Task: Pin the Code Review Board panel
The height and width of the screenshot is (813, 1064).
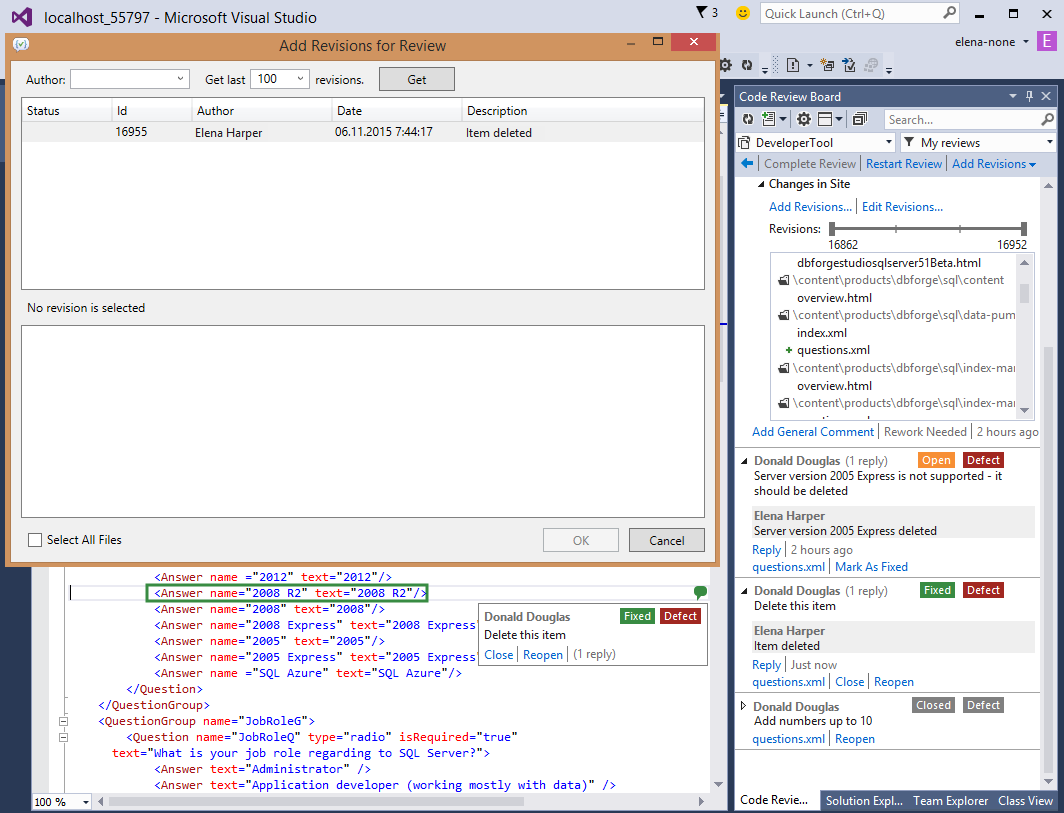Action: tap(1030, 97)
